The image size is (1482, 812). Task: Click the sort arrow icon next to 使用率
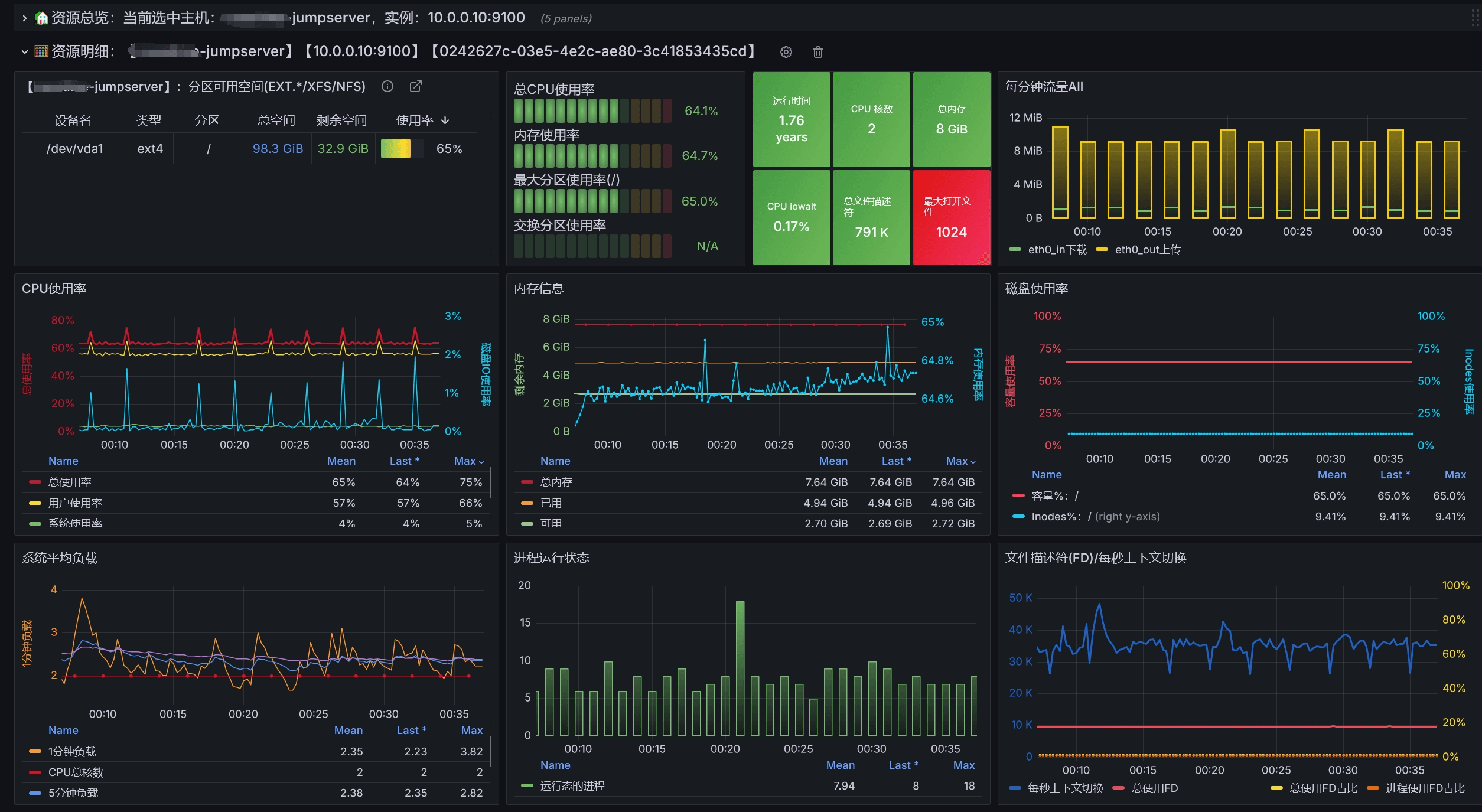click(445, 120)
